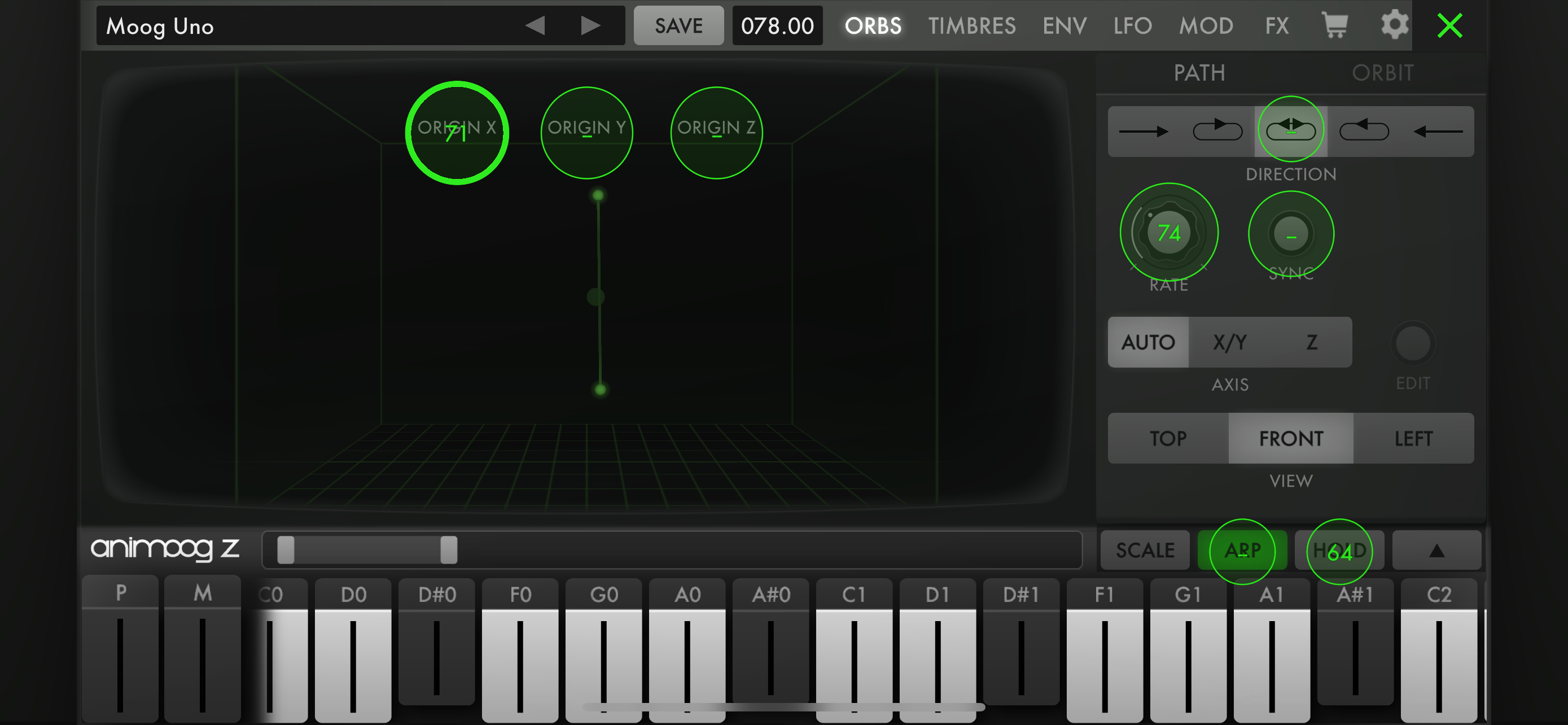Open the PATH tab

(1199, 73)
